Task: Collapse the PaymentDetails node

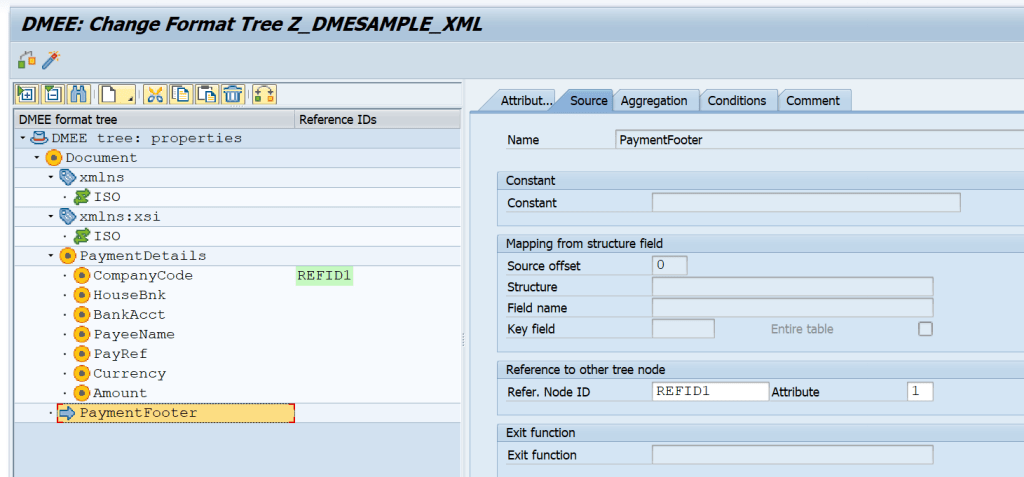Action: [51, 255]
